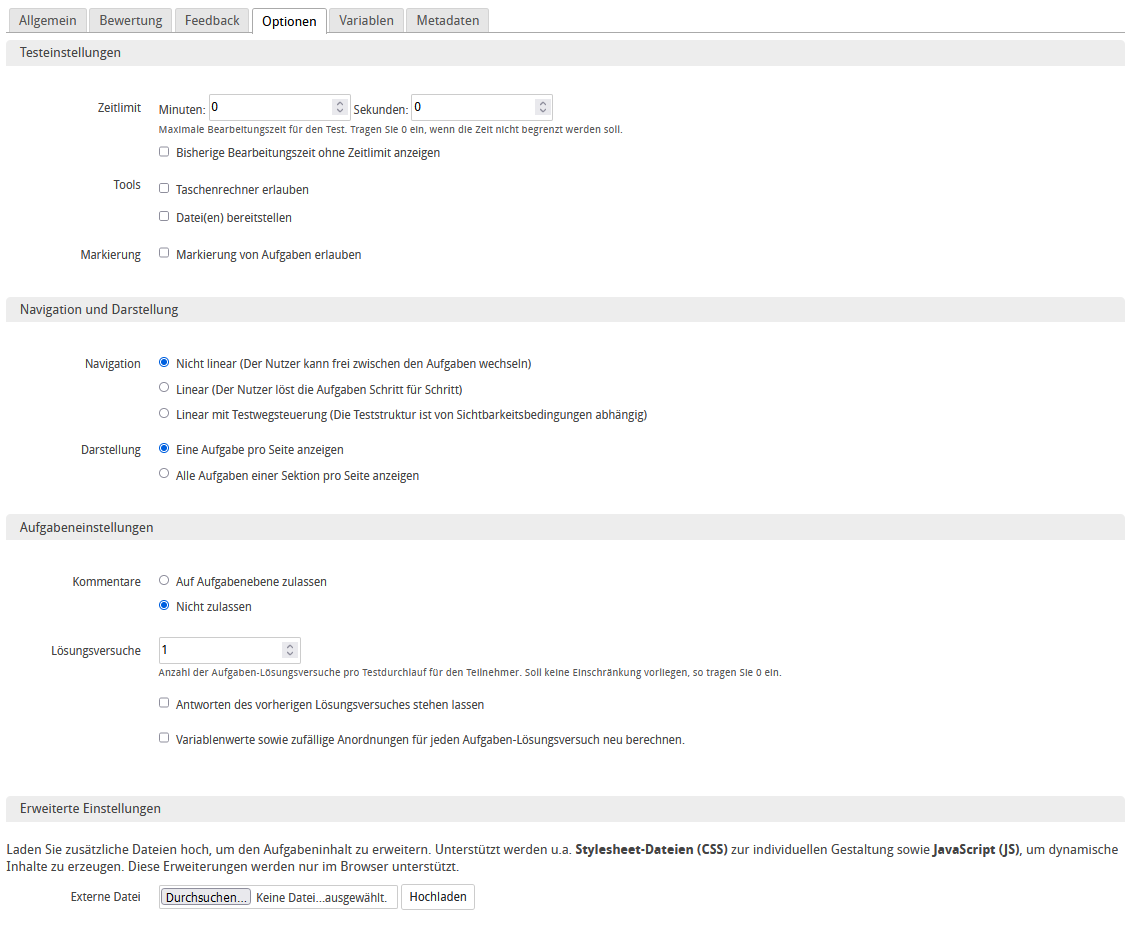
Task: Open the Metadaten tab
Action: [446, 19]
